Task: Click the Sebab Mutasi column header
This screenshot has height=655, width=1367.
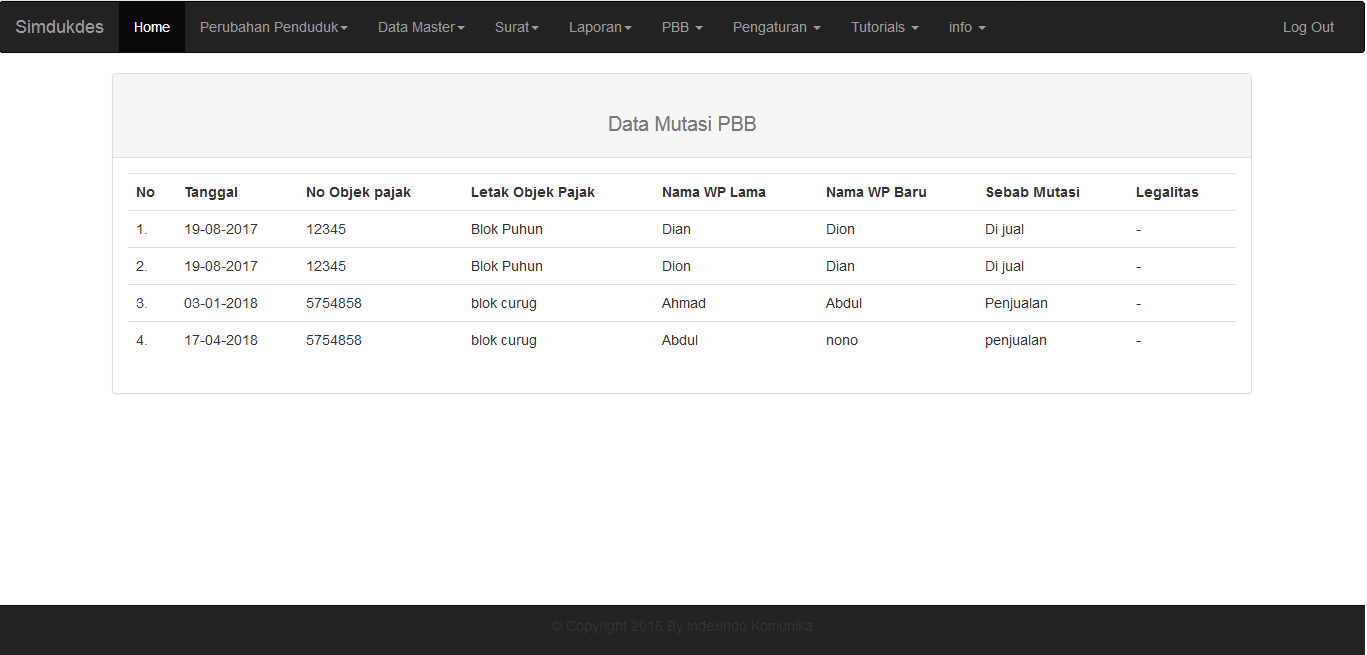Action: [1032, 192]
